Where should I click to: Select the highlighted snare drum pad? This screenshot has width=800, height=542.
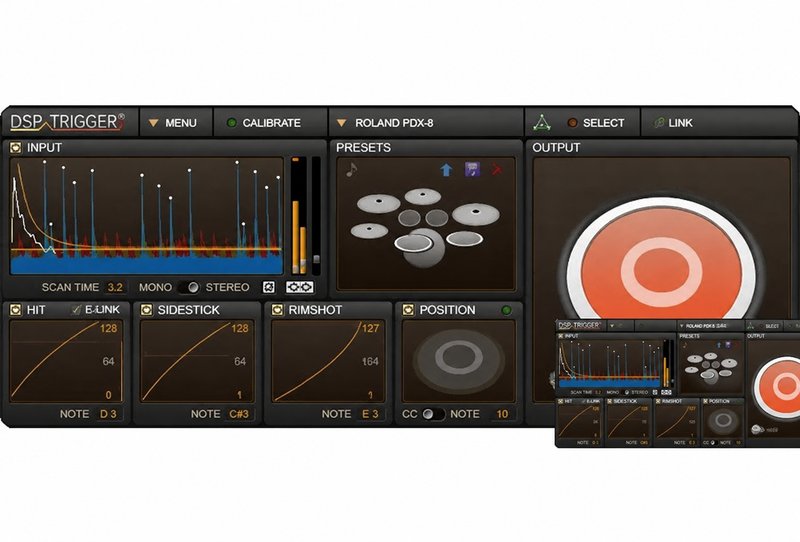coord(413,243)
